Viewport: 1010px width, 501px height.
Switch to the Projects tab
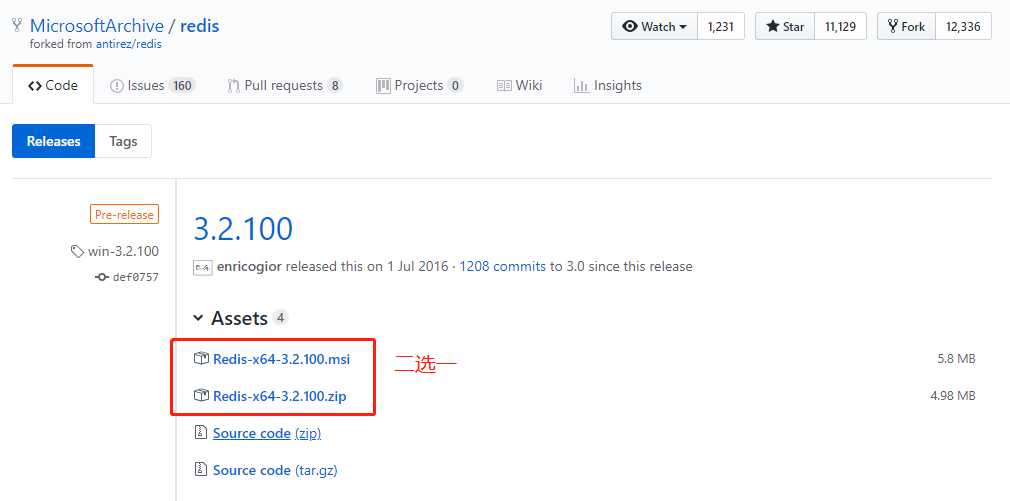tap(419, 85)
